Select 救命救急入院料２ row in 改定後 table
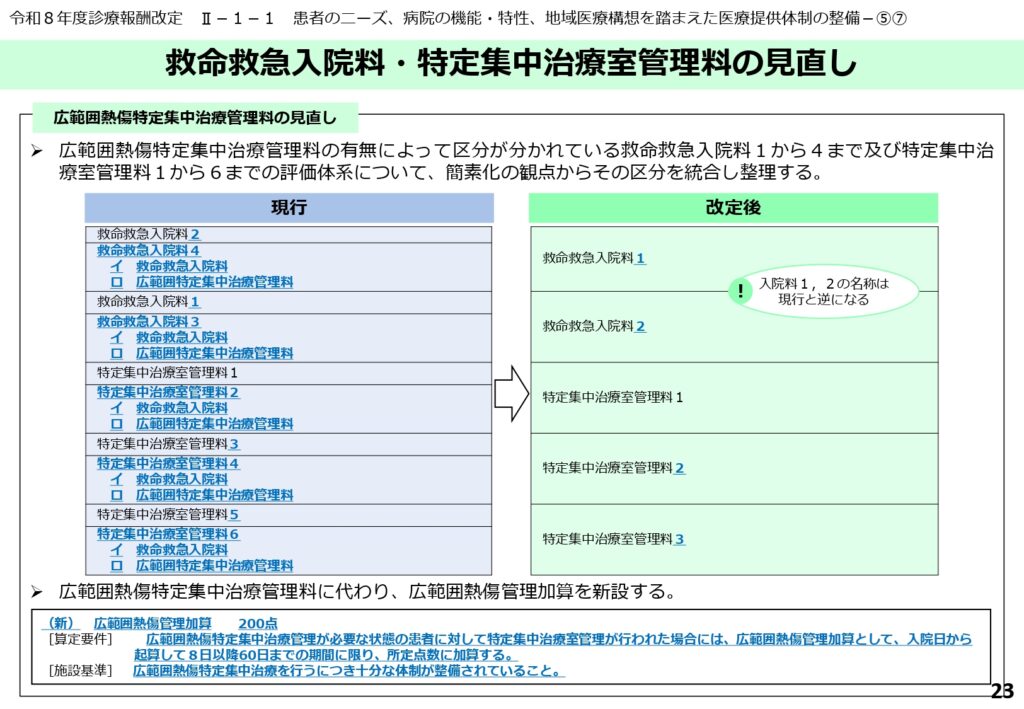 (594, 326)
